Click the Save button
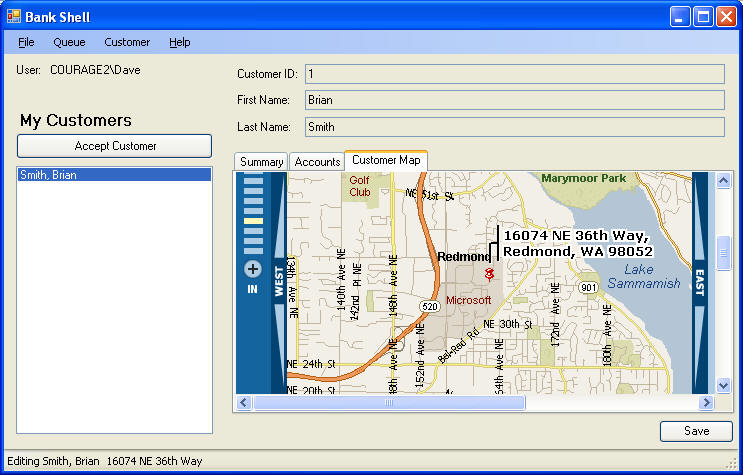The height and width of the screenshot is (475, 743). [696, 431]
